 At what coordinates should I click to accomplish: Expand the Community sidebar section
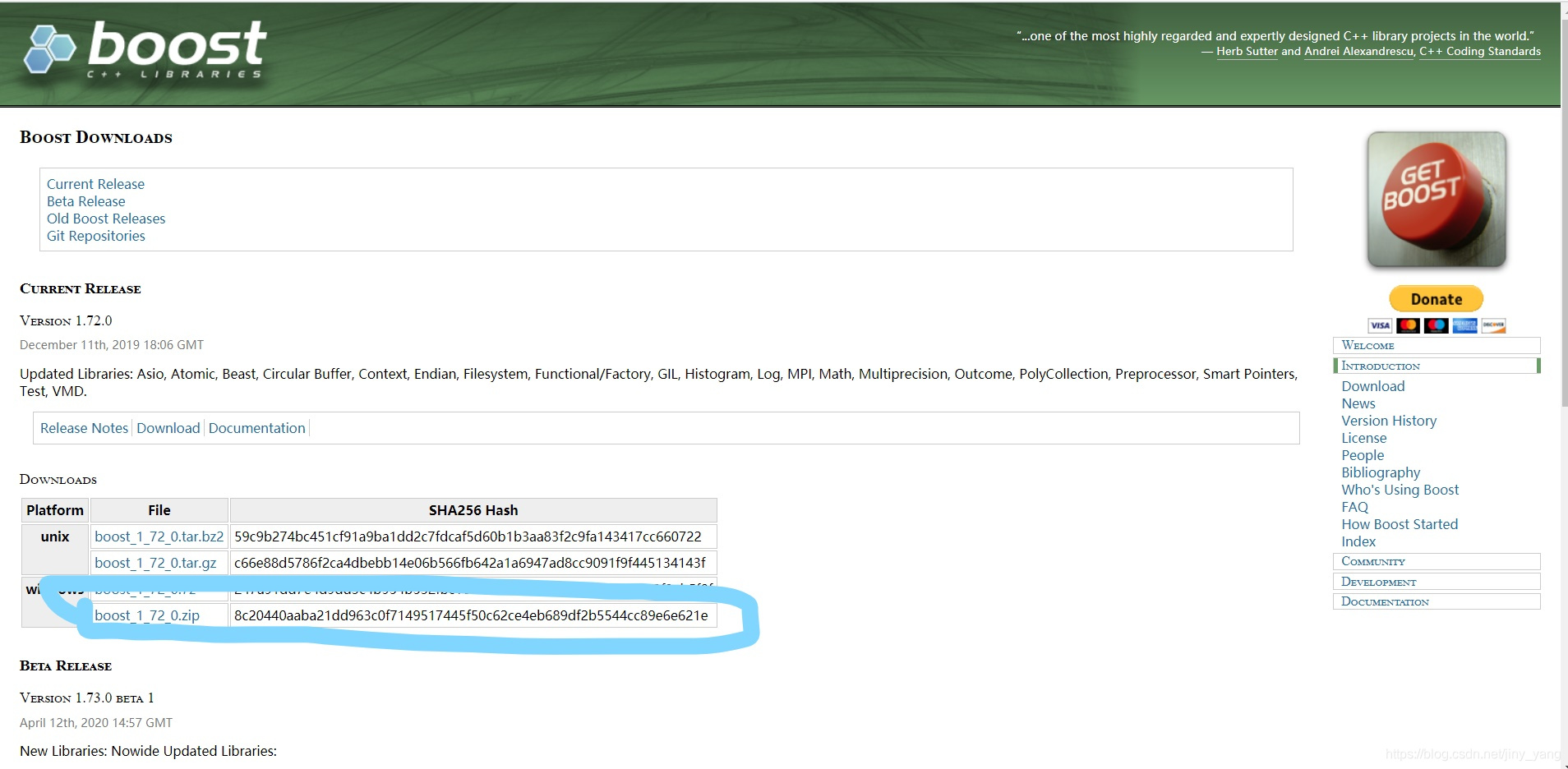click(1437, 561)
